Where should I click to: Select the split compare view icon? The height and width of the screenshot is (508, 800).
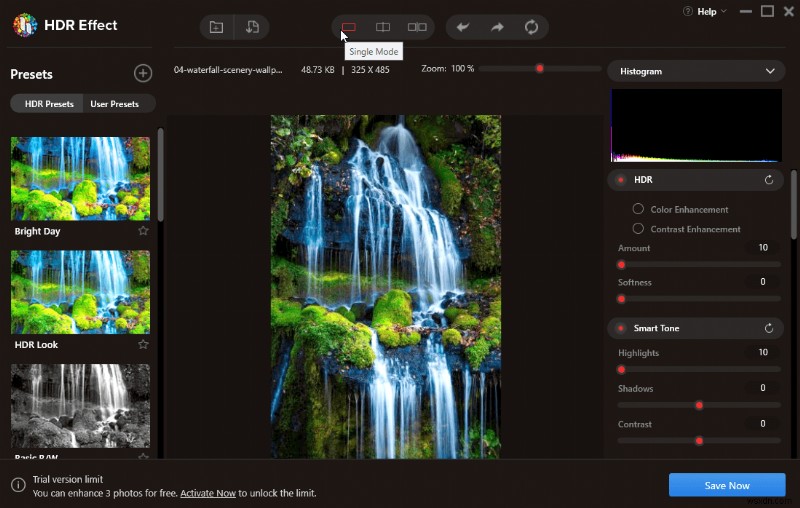383,27
